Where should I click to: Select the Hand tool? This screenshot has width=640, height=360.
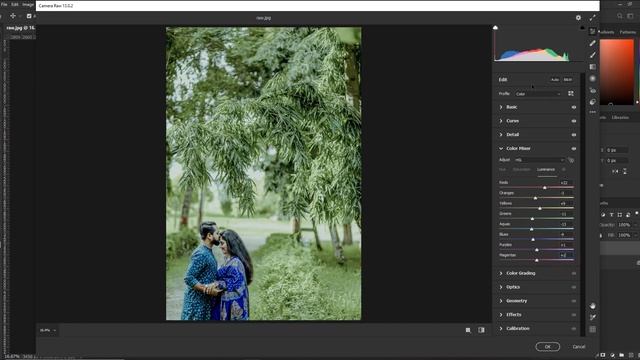click(593, 306)
